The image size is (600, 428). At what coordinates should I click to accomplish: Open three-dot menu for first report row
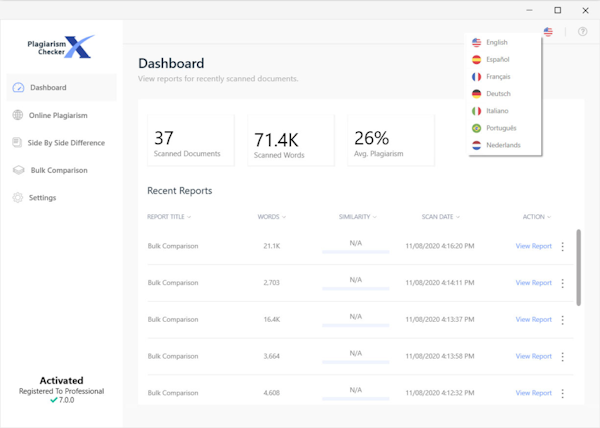pos(562,246)
